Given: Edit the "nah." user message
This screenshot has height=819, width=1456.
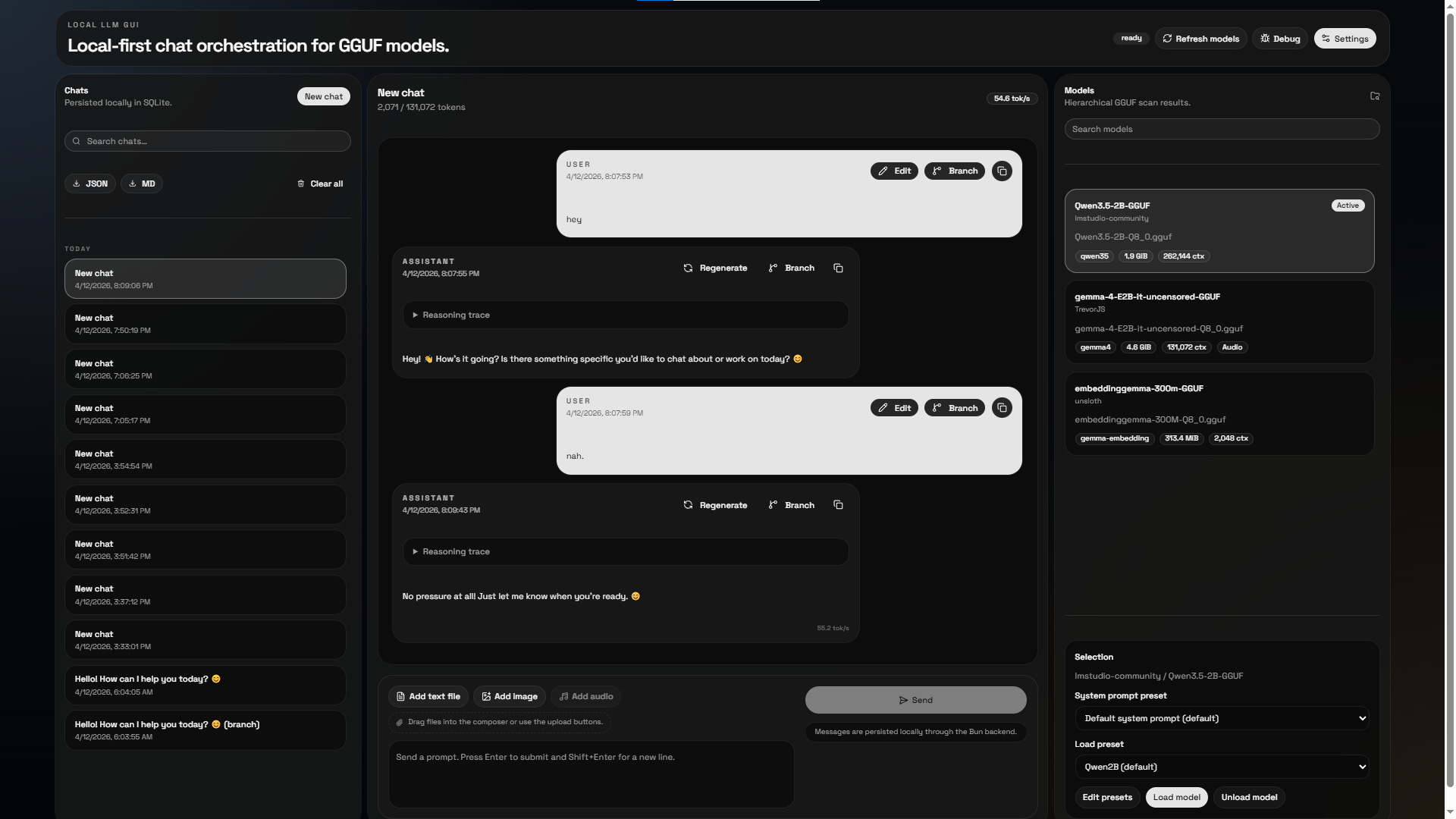Looking at the screenshot, I should tap(894, 408).
